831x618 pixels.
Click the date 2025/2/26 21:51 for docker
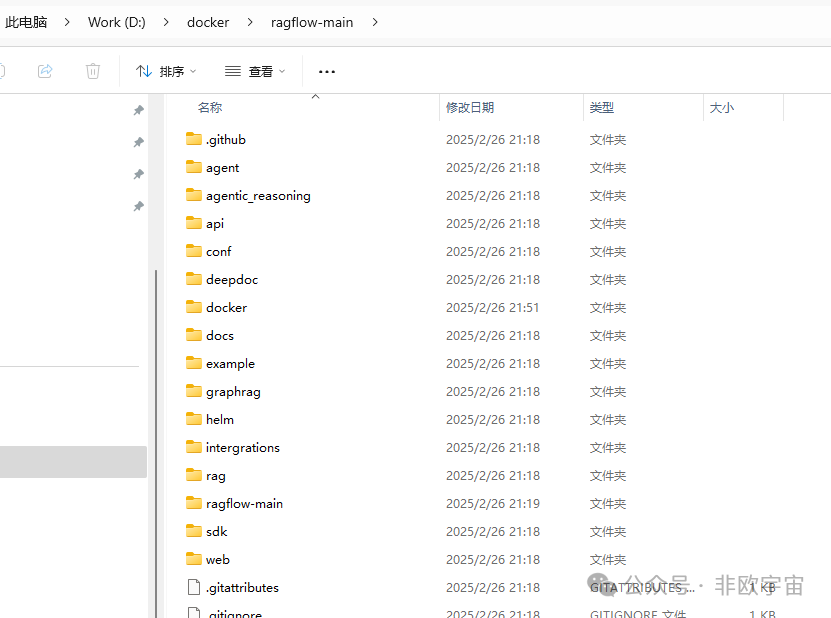click(492, 307)
